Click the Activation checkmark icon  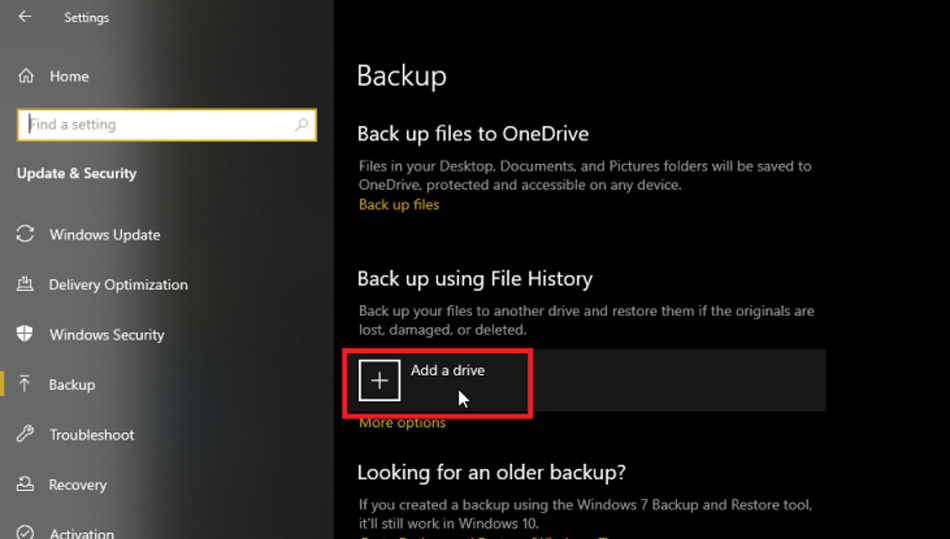pos(26,532)
